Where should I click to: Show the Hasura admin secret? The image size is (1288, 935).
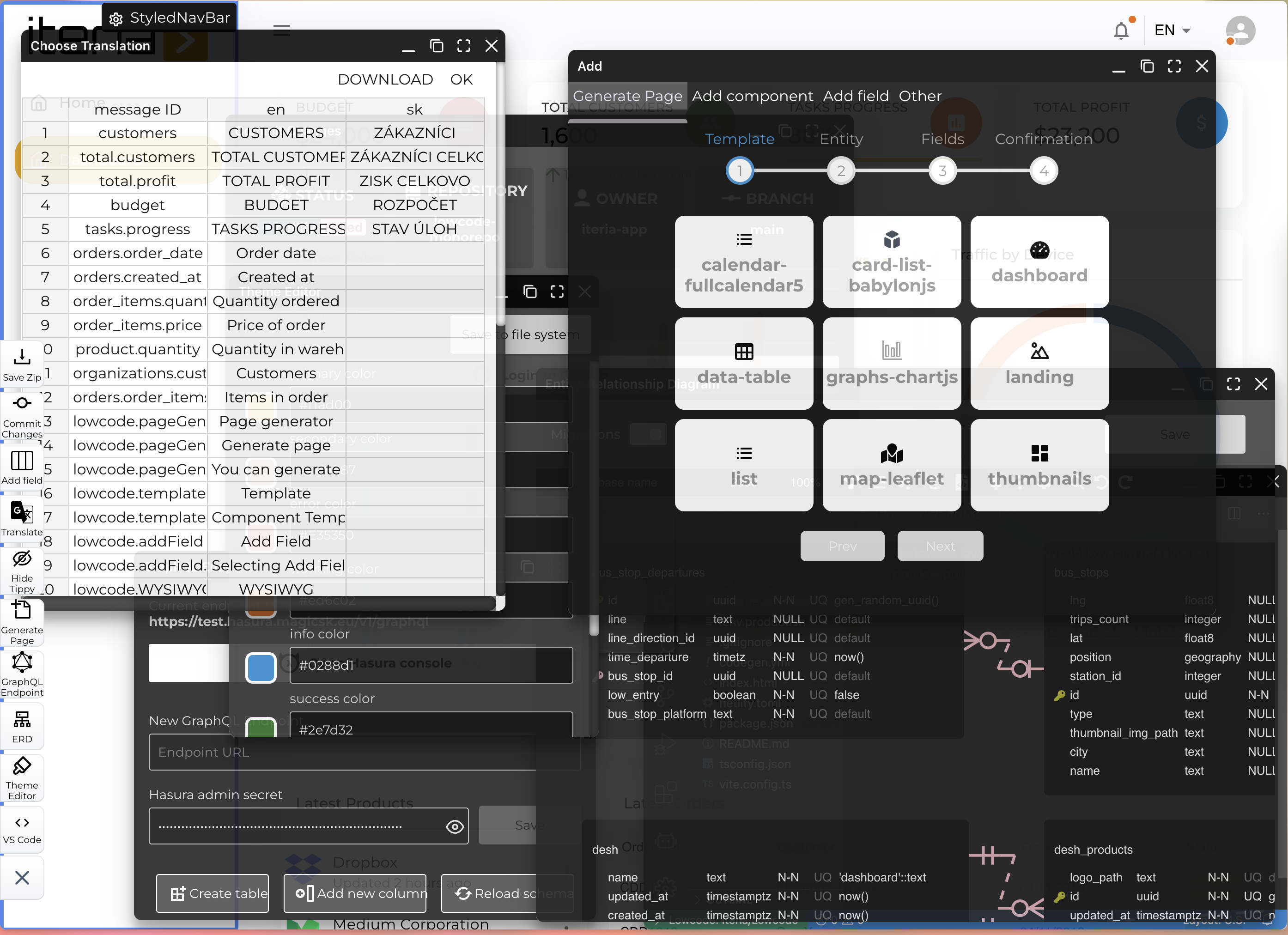(x=454, y=826)
